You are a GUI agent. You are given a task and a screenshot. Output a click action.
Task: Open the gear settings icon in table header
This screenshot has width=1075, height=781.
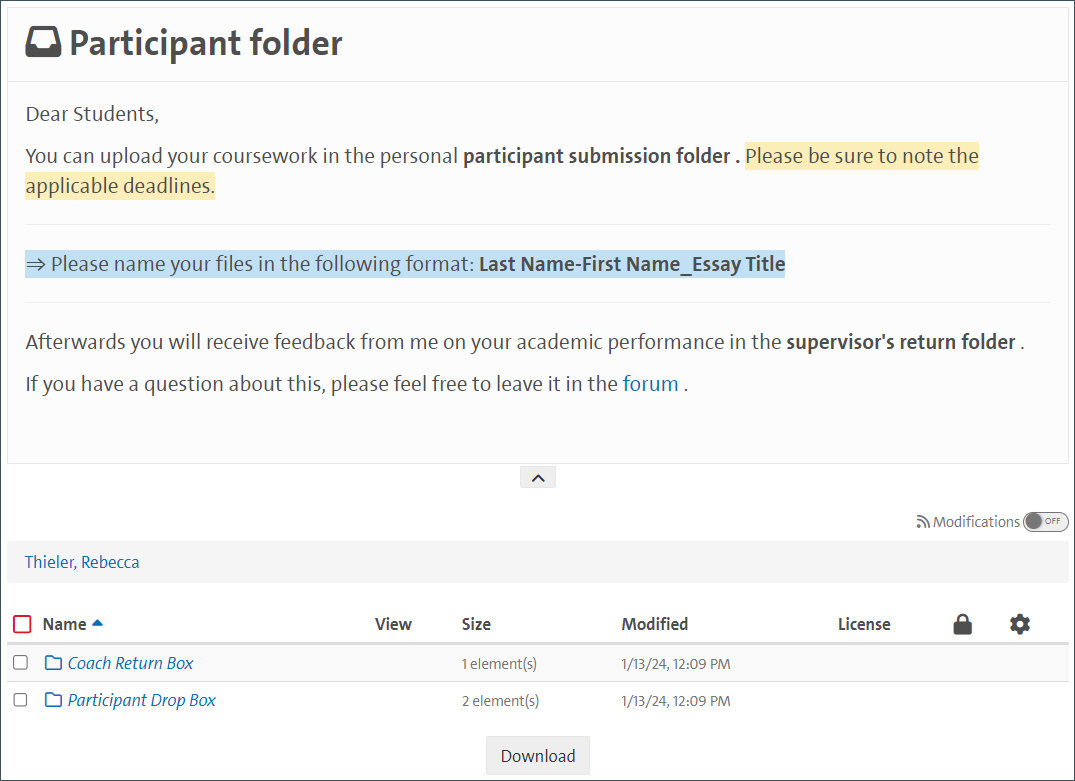[1019, 624]
